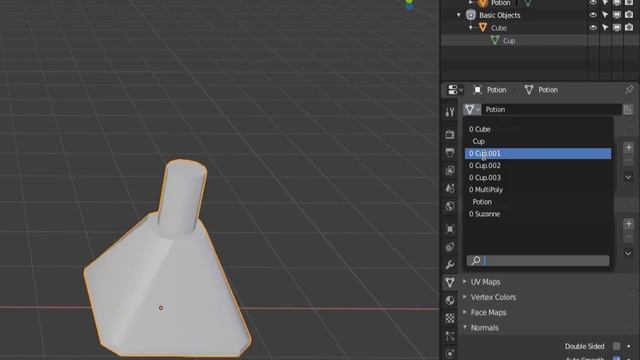
Task: Open the Material properties tab
Action: (450, 300)
